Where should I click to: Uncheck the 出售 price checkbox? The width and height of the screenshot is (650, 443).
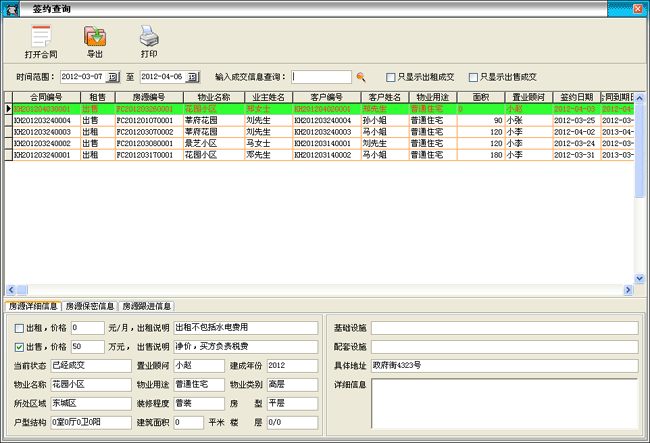(x=20, y=347)
